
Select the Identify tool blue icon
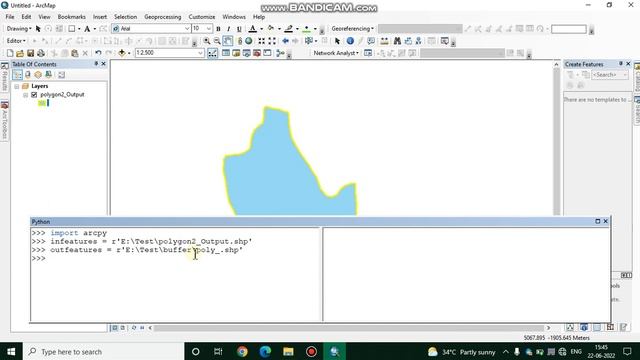pyautogui.click(x=350, y=41)
